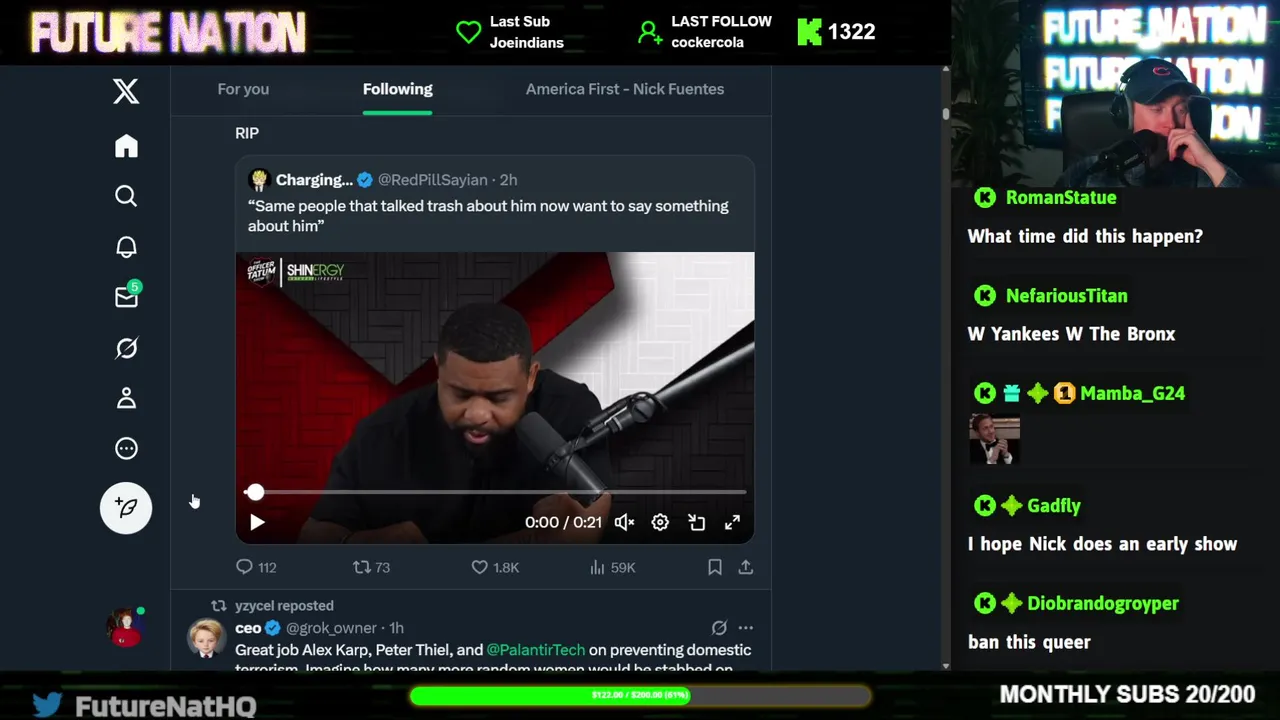Bookmark the RIP post

point(715,567)
